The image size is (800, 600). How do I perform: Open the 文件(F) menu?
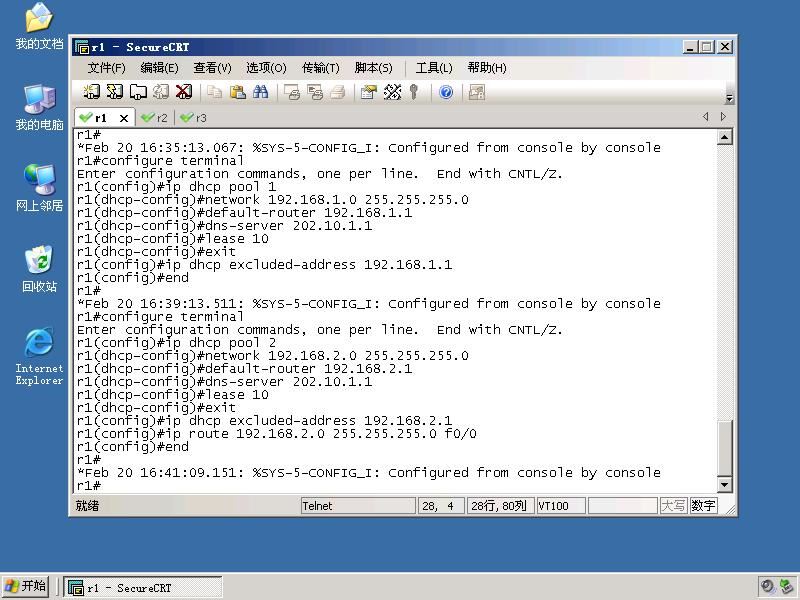pos(106,68)
